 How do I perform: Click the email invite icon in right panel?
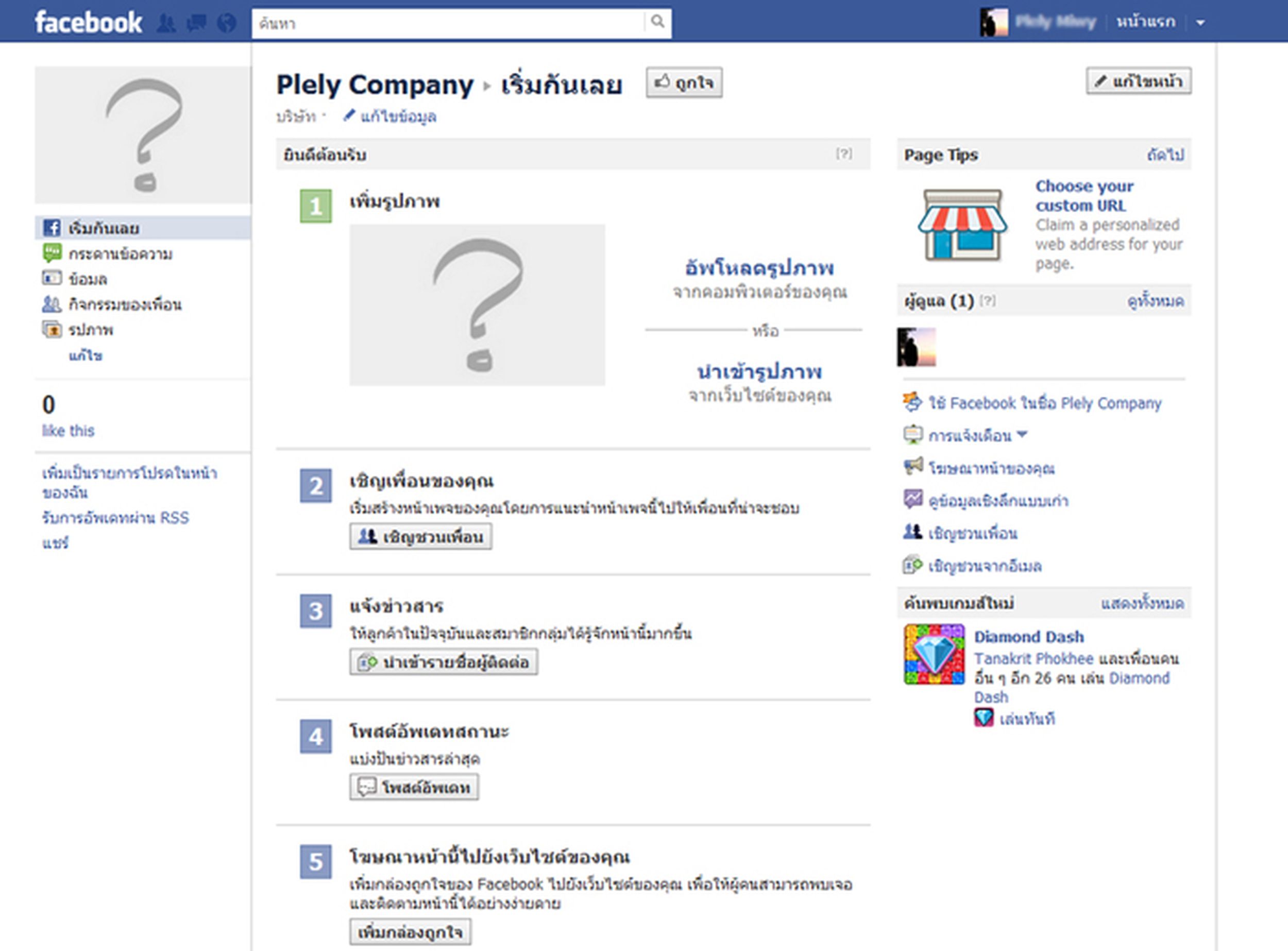913,565
